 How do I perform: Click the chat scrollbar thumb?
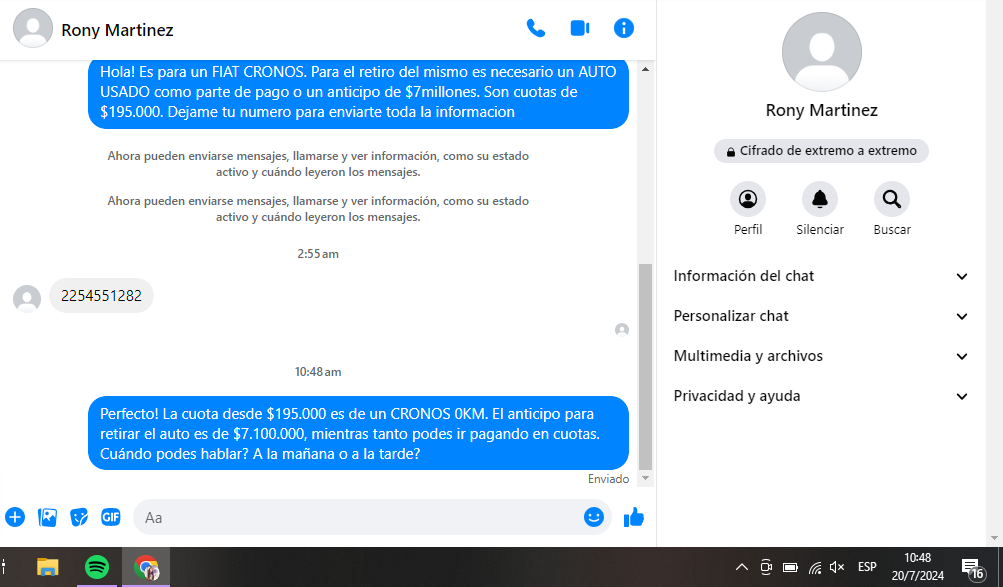coord(645,366)
